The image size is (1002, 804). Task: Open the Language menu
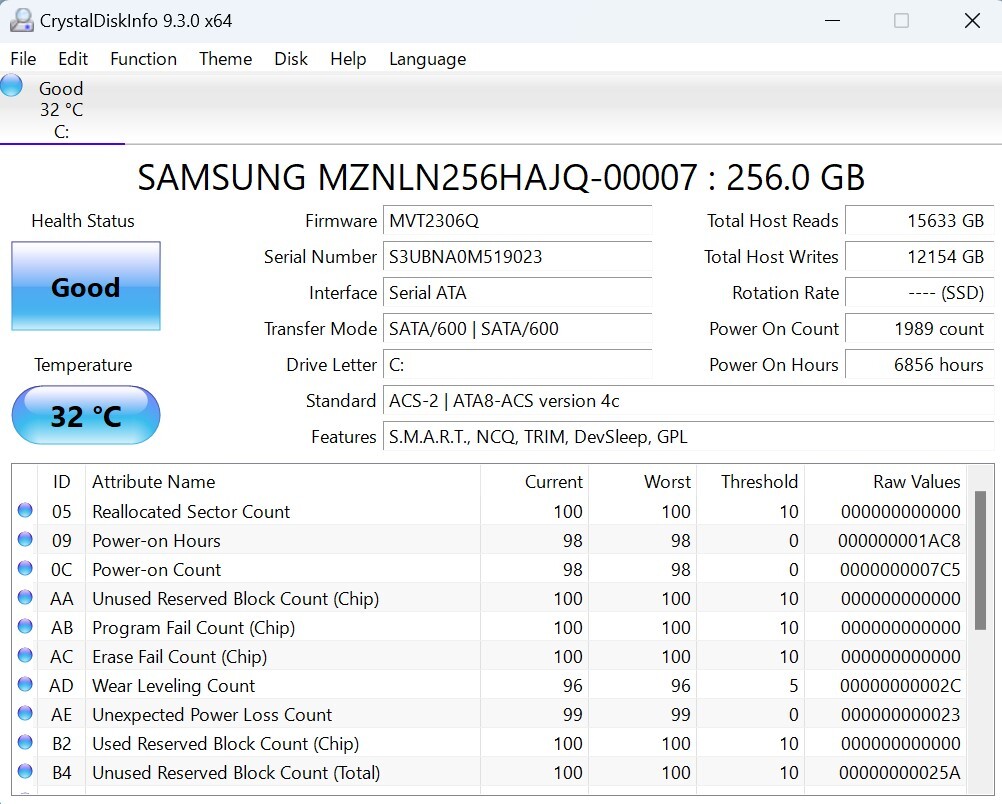tap(427, 59)
